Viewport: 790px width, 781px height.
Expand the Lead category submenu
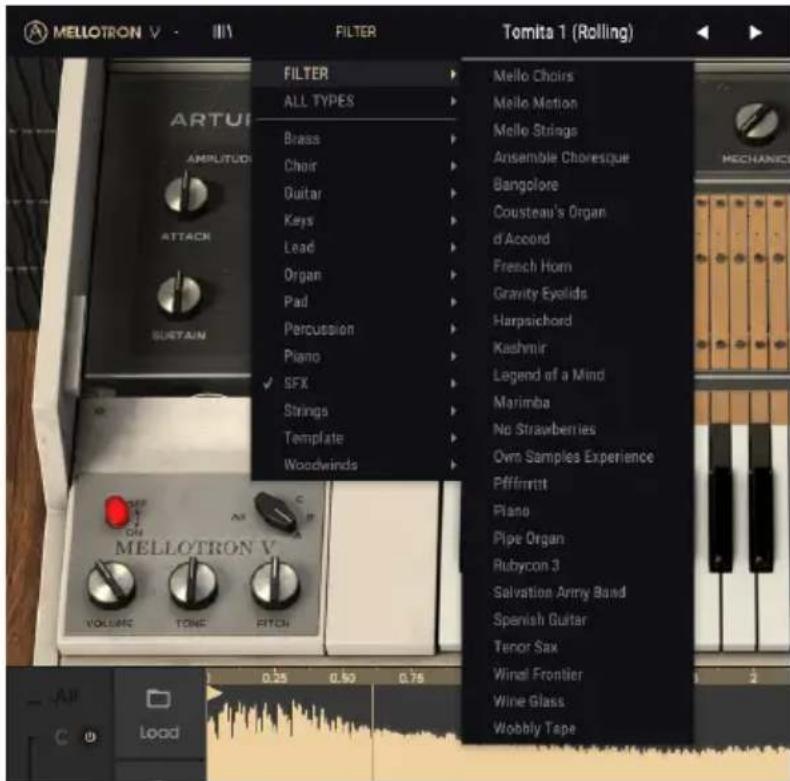pyautogui.click(x=356, y=247)
